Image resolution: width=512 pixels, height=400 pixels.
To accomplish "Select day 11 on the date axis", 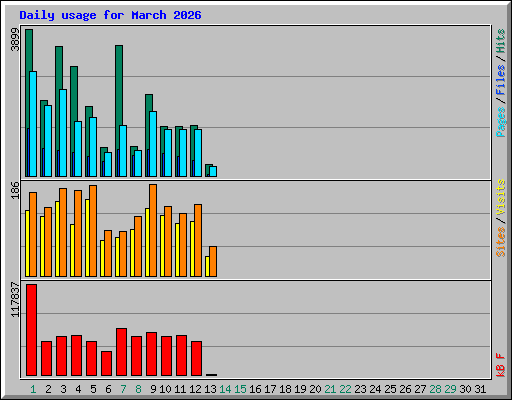I will [x=180, y=389].
